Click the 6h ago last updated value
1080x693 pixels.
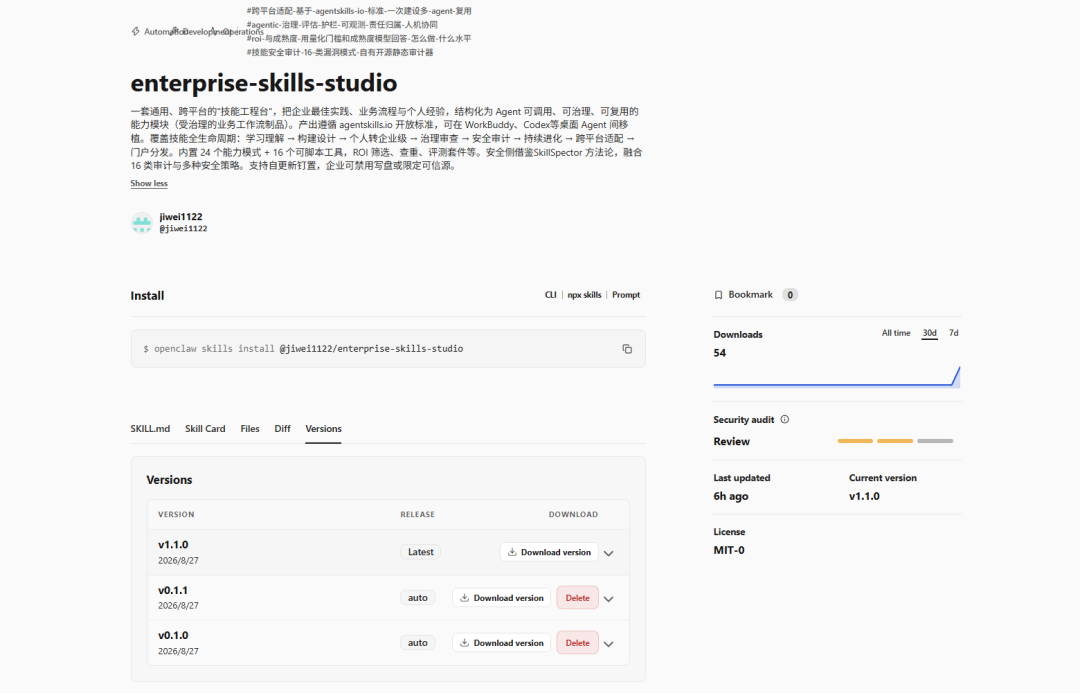[x=731, y=497]
